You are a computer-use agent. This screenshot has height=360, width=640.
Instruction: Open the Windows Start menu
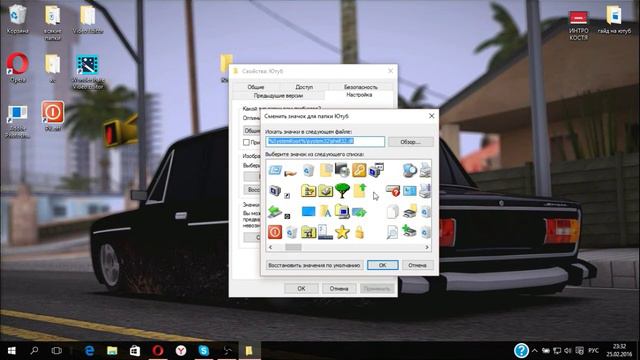click(11, 351)
